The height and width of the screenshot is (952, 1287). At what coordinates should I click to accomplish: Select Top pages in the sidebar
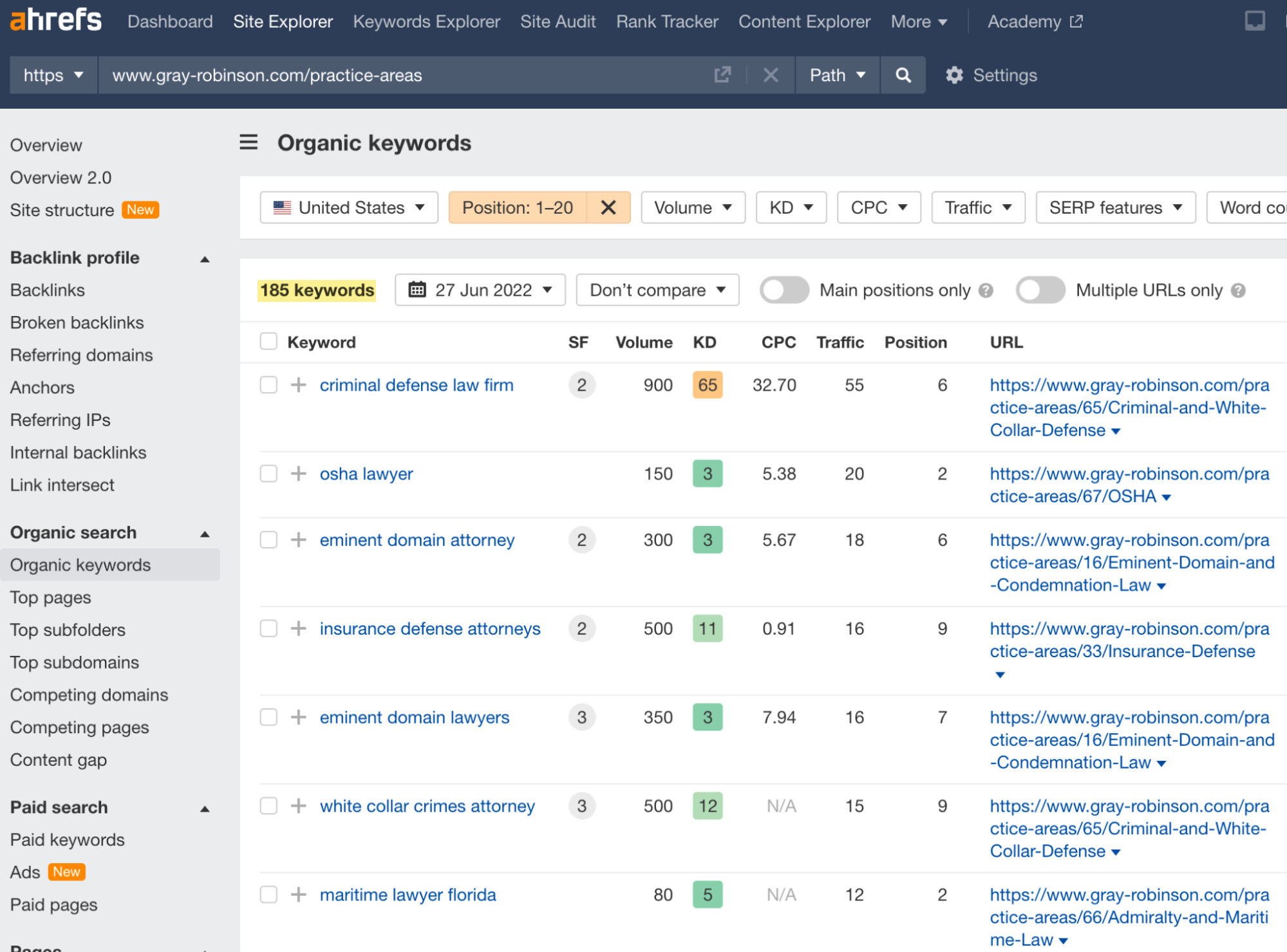(50, 597)
